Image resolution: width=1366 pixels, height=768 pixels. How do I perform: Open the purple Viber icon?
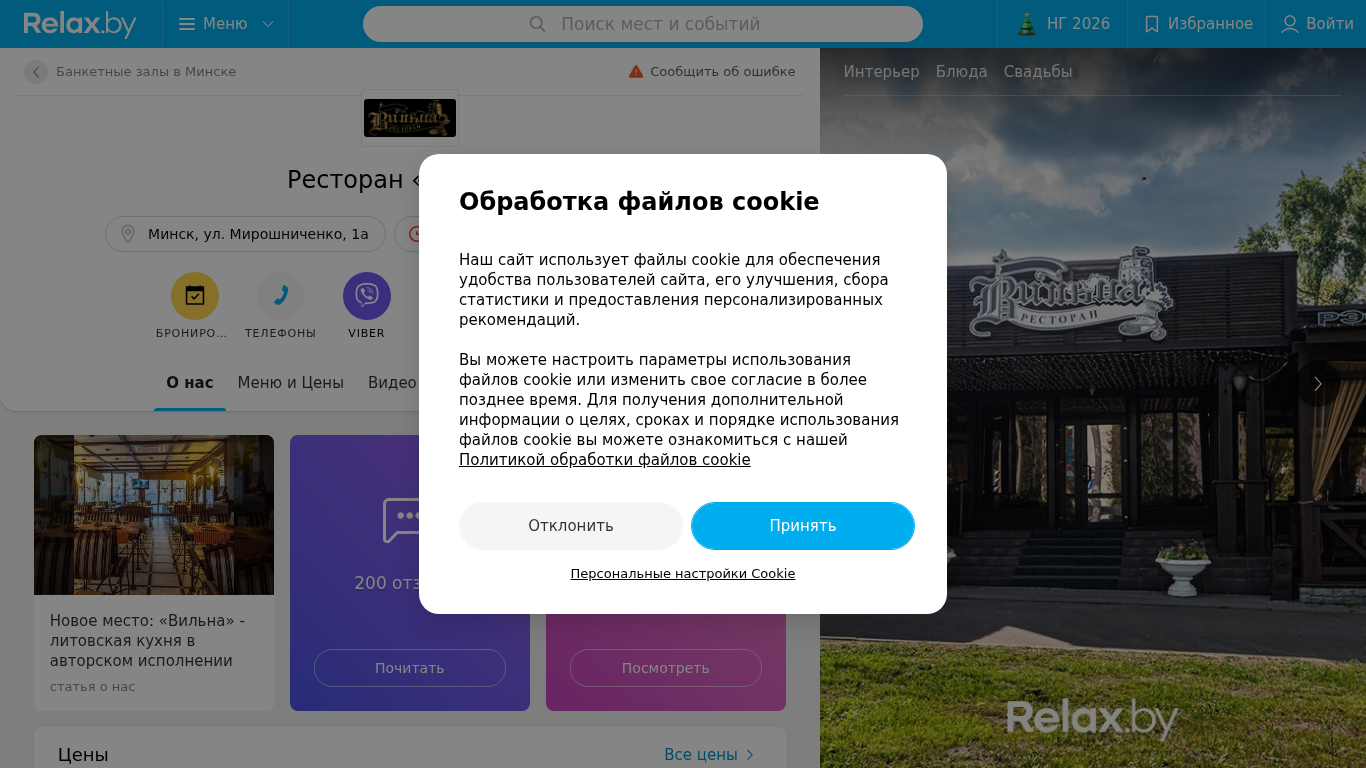367,296
